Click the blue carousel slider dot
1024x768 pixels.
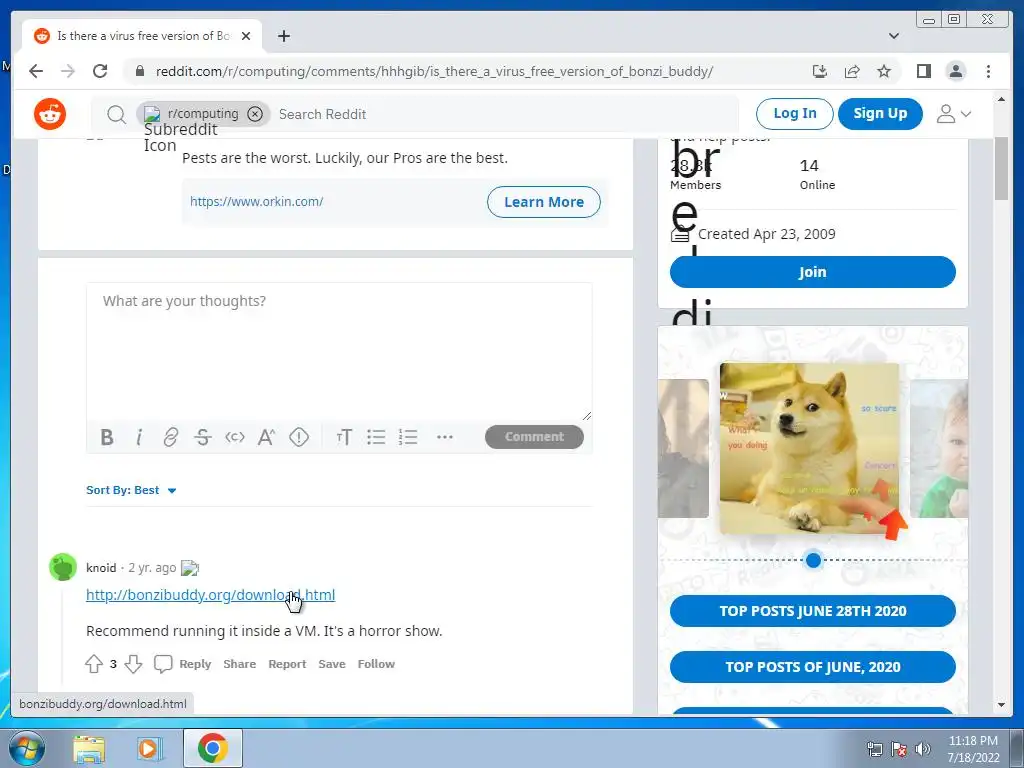tap(813, 560)
